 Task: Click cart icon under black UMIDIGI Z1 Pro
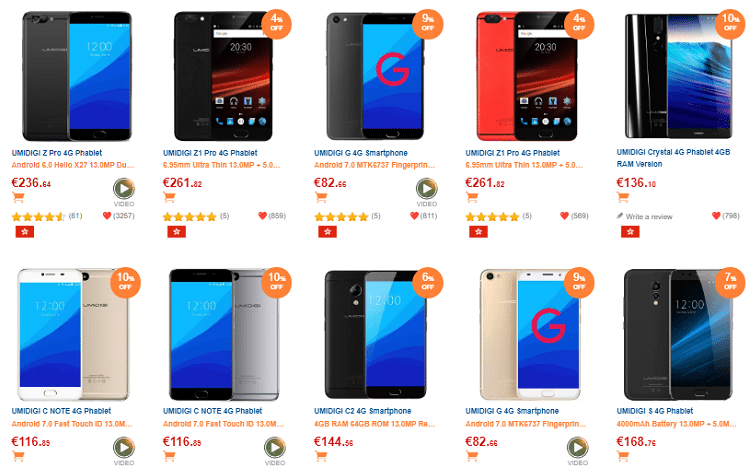(169, 197)
